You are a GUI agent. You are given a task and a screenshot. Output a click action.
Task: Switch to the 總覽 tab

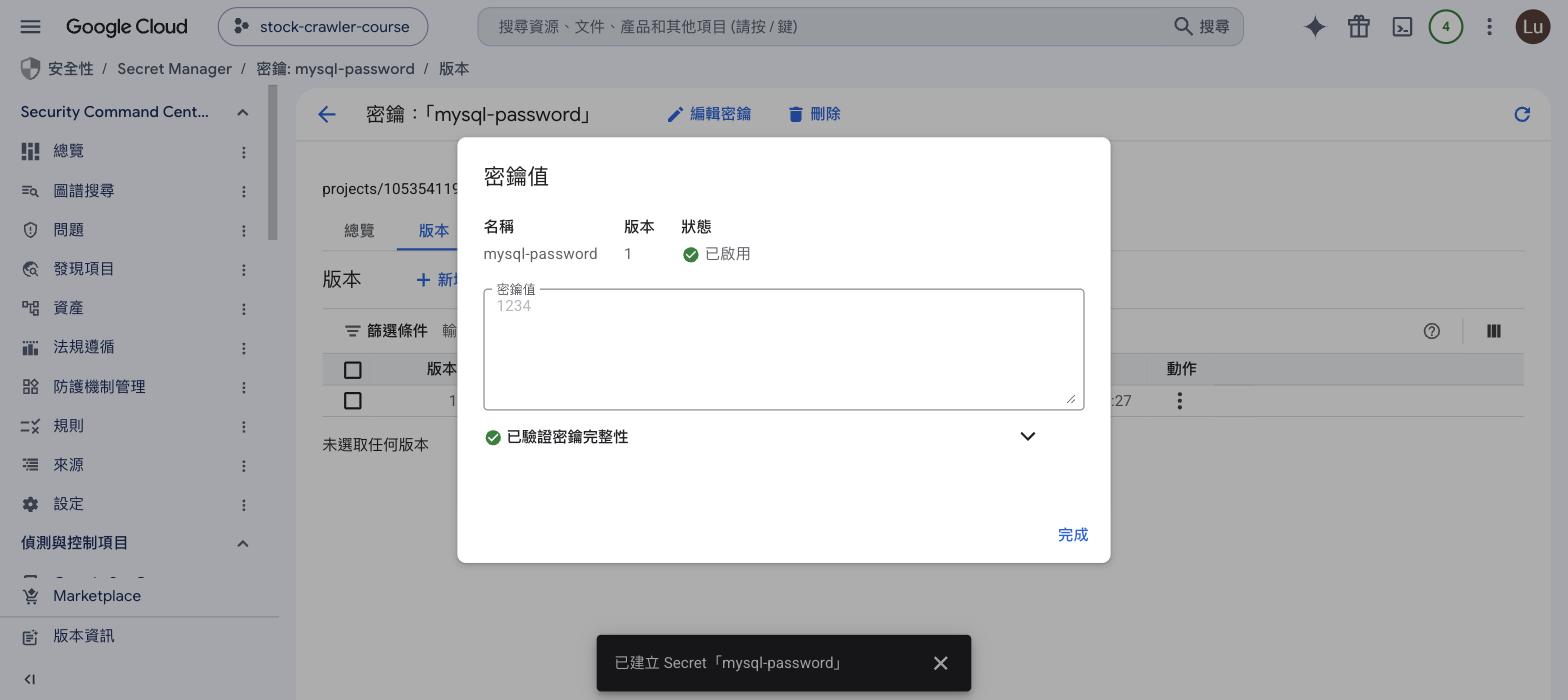359,230
